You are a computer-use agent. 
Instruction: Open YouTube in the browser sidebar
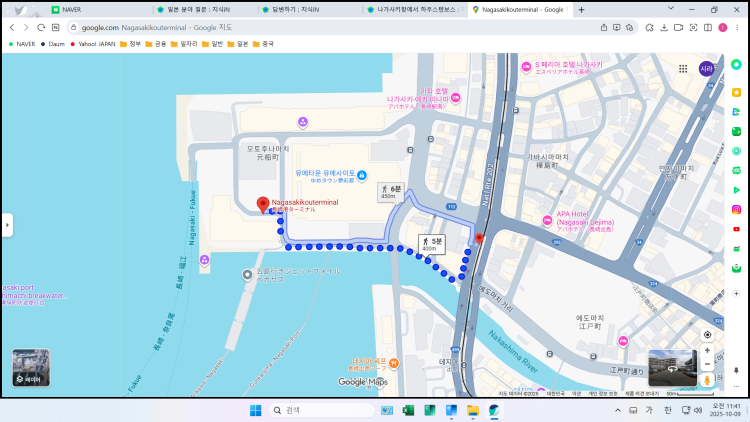point(736,228)
